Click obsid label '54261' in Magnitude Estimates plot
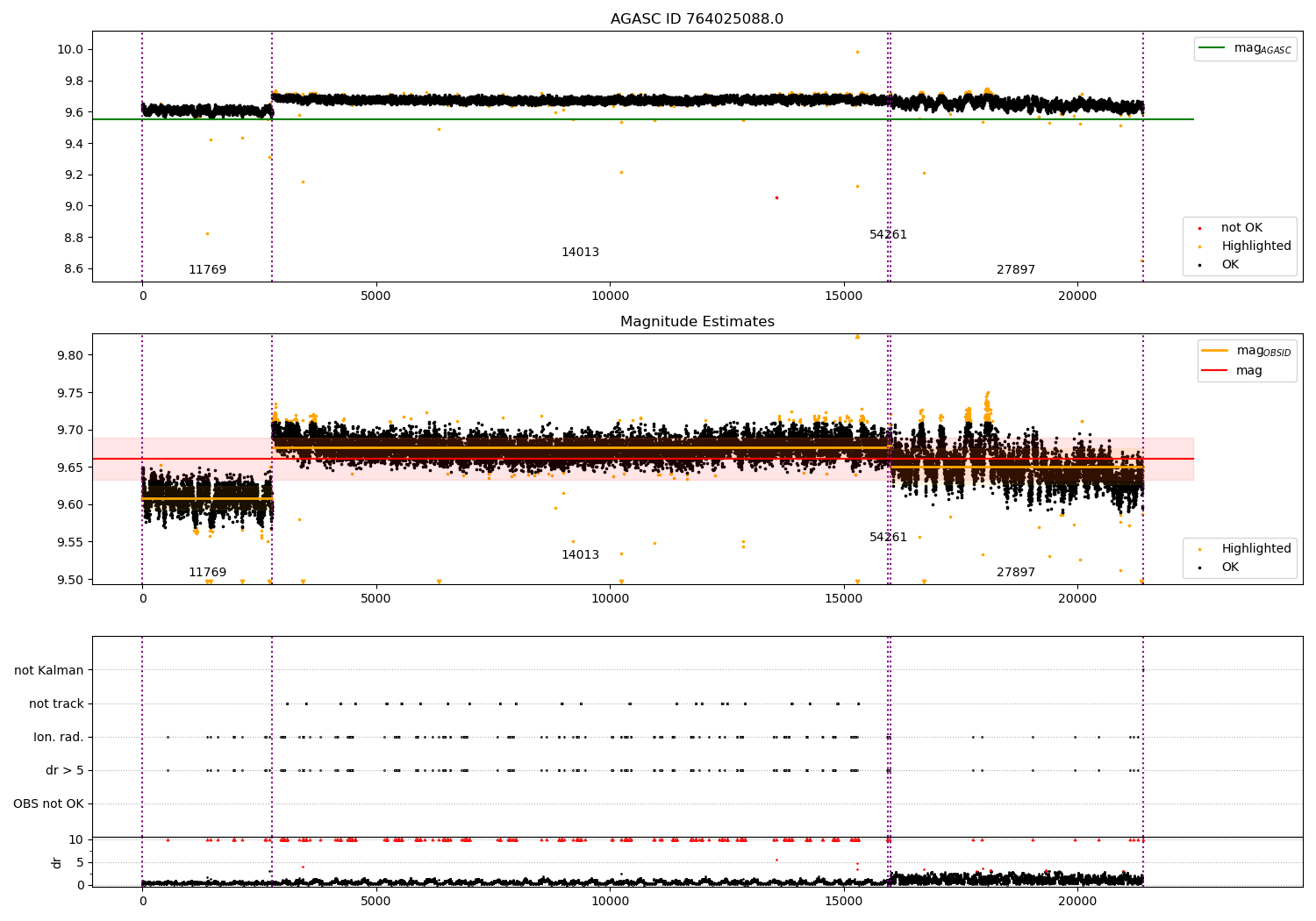Image resolution: width=1316 pixels, height=921 pixels. pos(888,538)
